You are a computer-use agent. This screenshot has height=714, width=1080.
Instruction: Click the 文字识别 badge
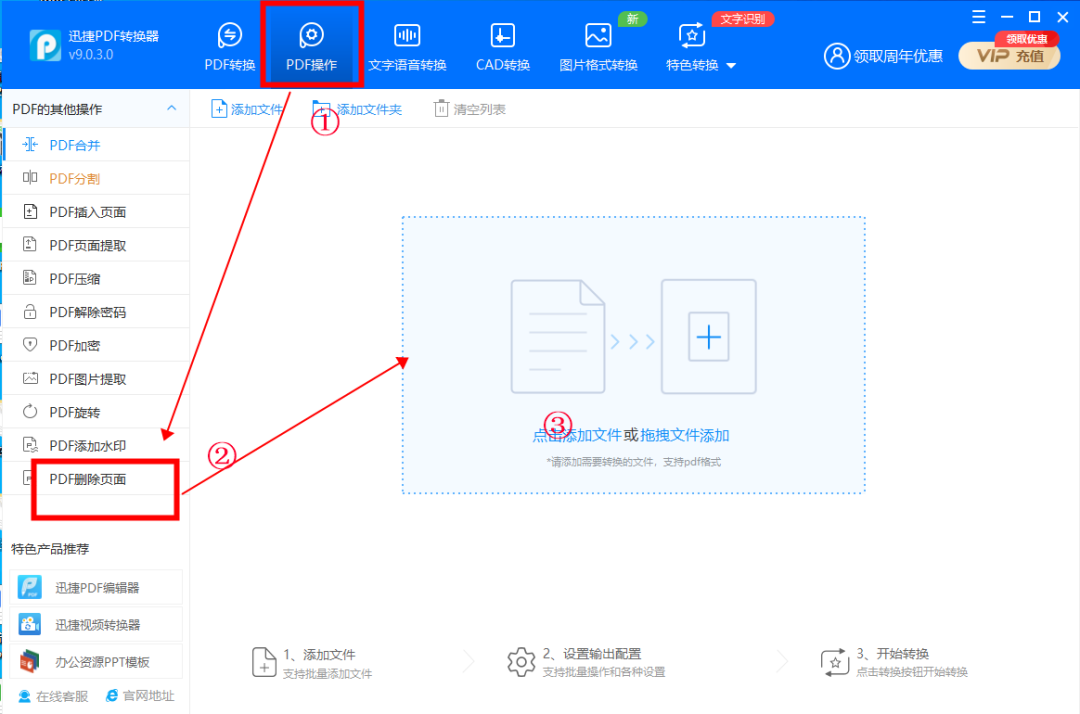point(742,19)
